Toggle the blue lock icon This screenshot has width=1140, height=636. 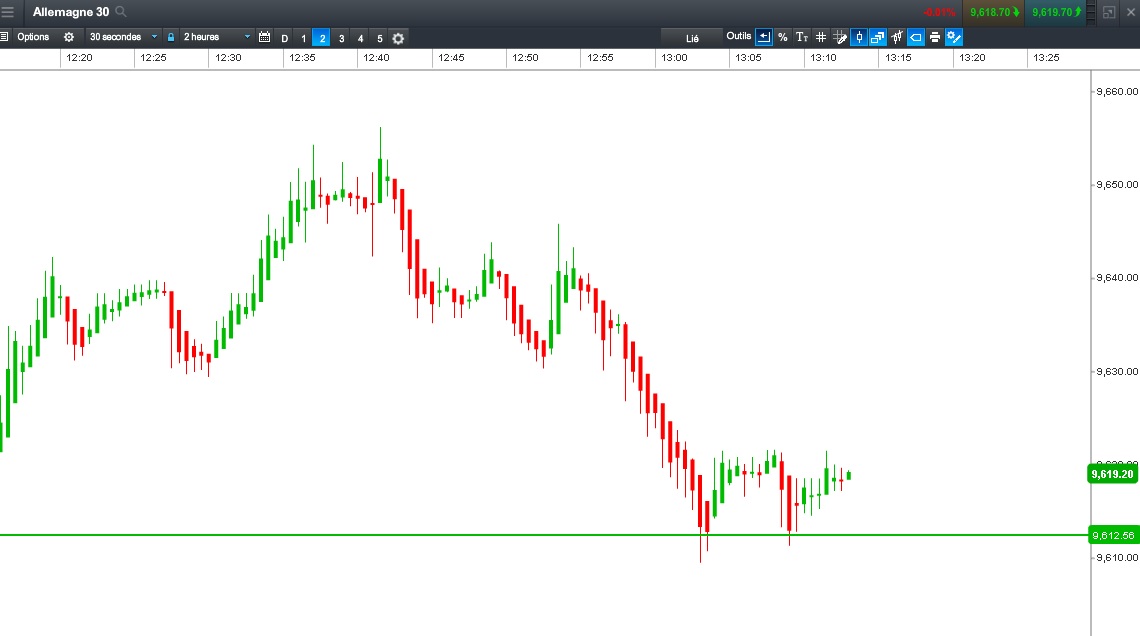[x=171, y=37]
